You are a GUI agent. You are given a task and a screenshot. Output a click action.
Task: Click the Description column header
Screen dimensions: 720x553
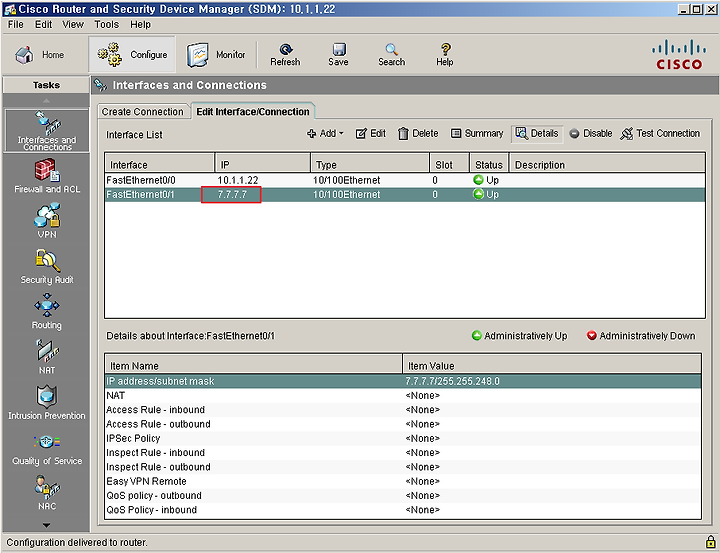(x=608, y=164)
